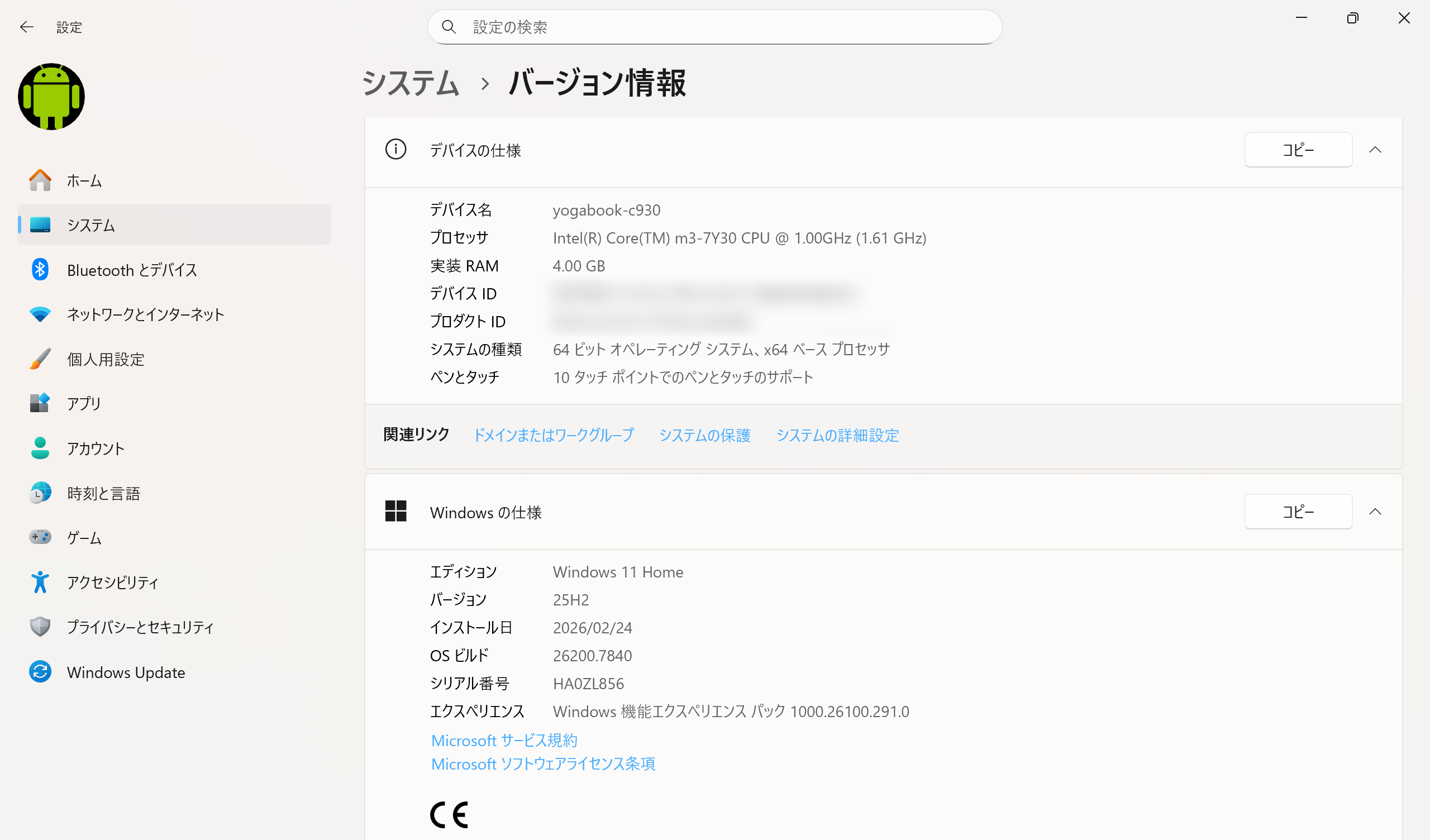Image resolution: width=1430 pixels, height=840 pixels.
Task: Click the 設定の検索 search field
Action: pyautogui.click(x=715, y=27)
